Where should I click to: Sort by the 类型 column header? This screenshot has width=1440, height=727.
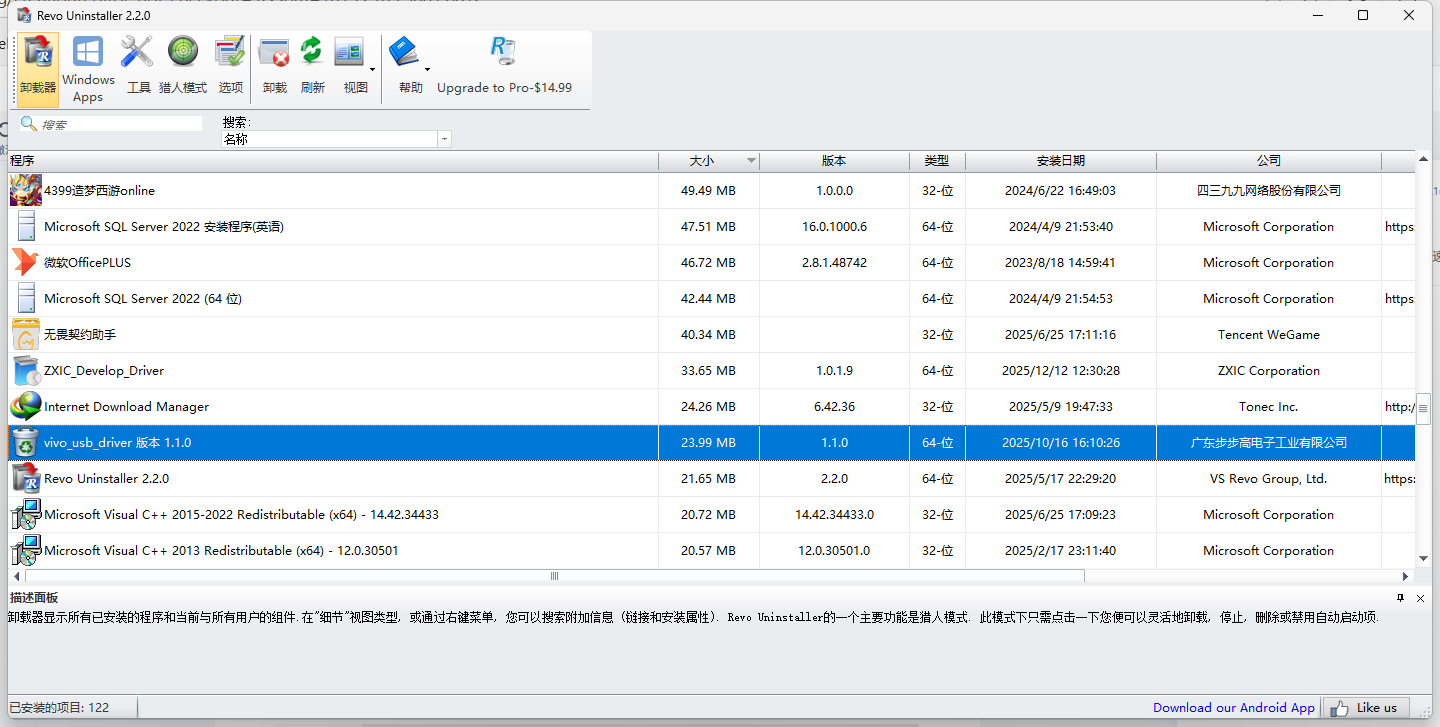pos(937,160)
